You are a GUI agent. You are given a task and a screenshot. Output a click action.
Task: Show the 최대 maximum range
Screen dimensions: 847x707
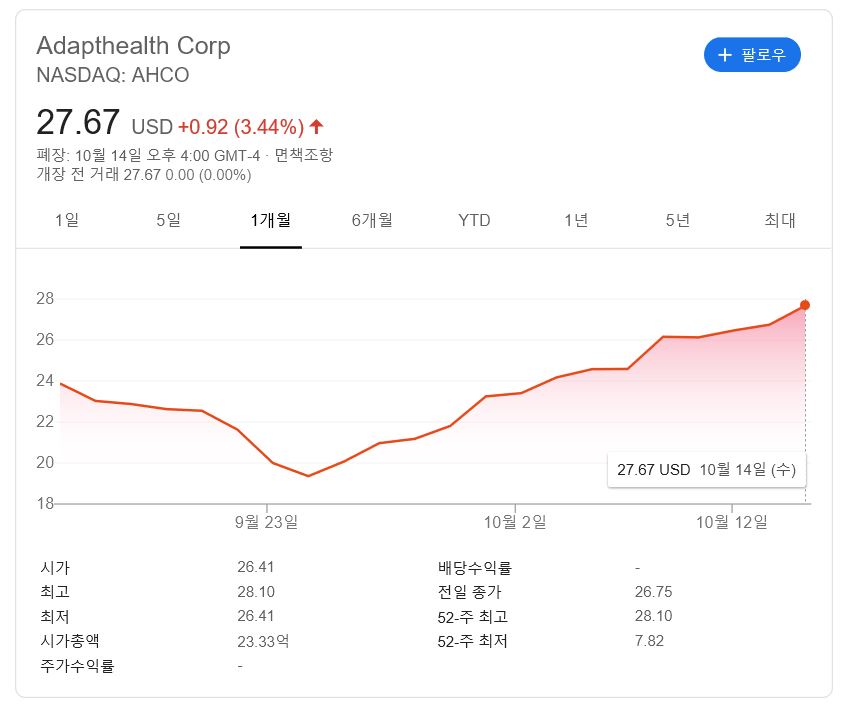(x=779, y=220)
